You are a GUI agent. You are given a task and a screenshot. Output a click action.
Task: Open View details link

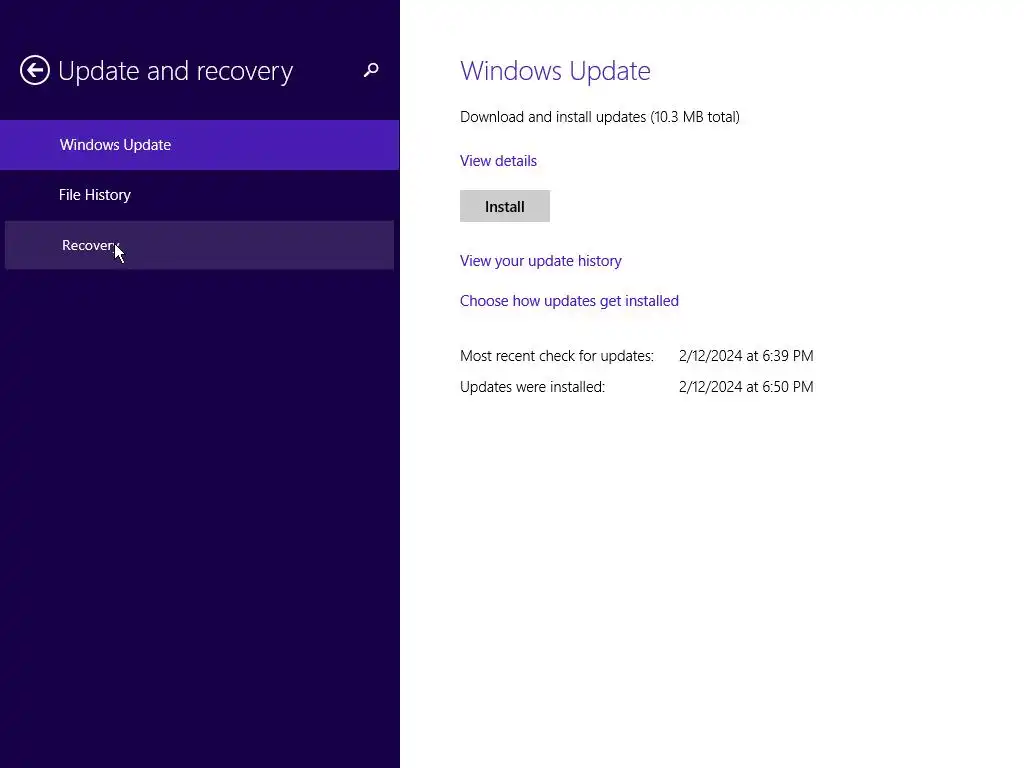498,161
